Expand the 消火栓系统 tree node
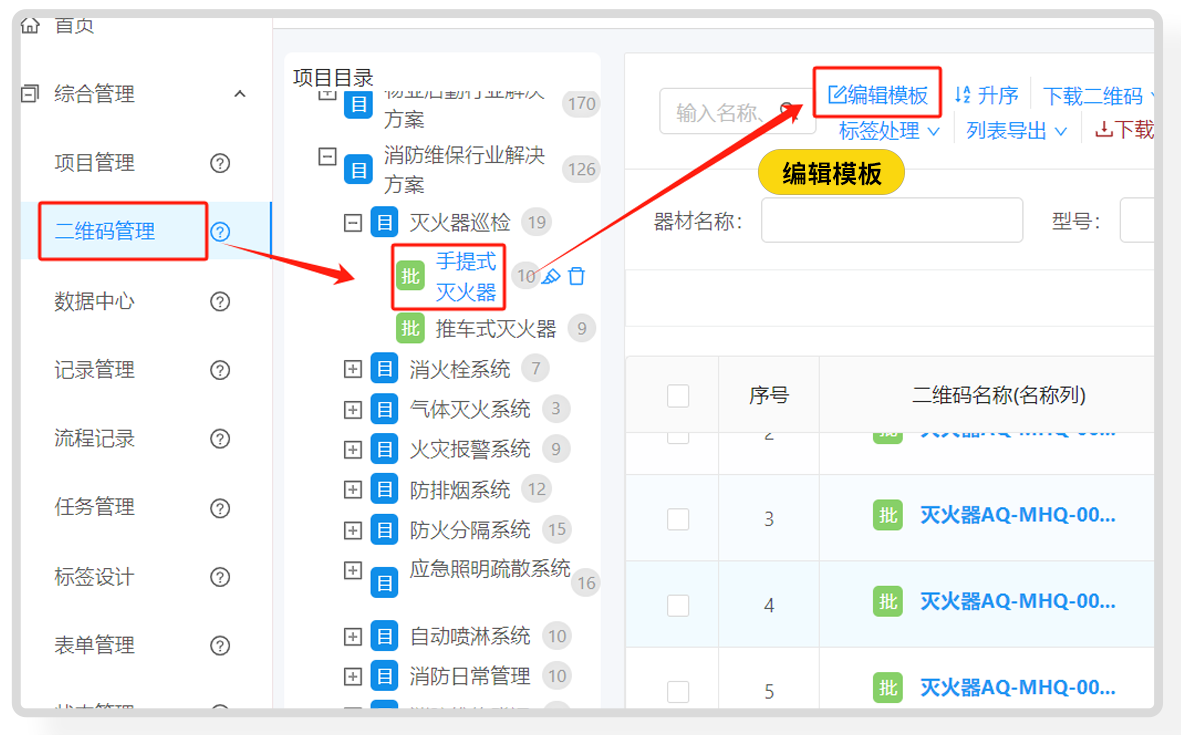 [352, 369]
